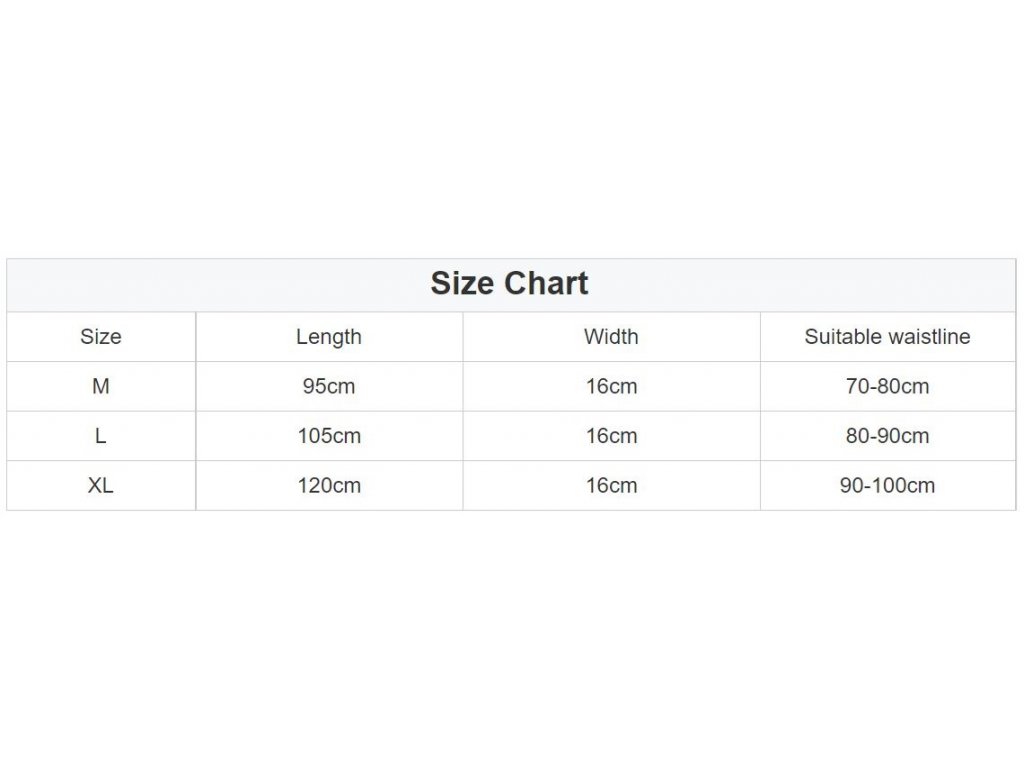
Task: Click the 105cm length cell
Action: [x=329, y=436]
